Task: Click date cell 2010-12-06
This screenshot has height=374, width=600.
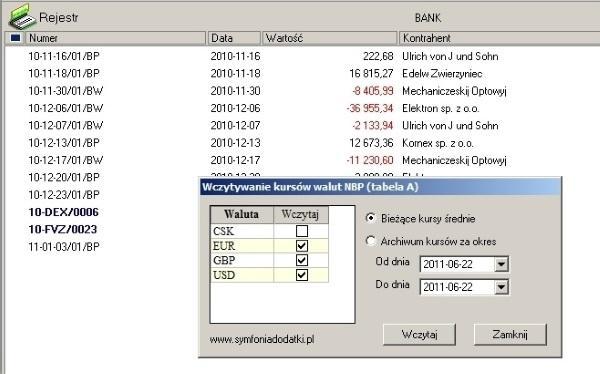Action: (x=235, y=108)
